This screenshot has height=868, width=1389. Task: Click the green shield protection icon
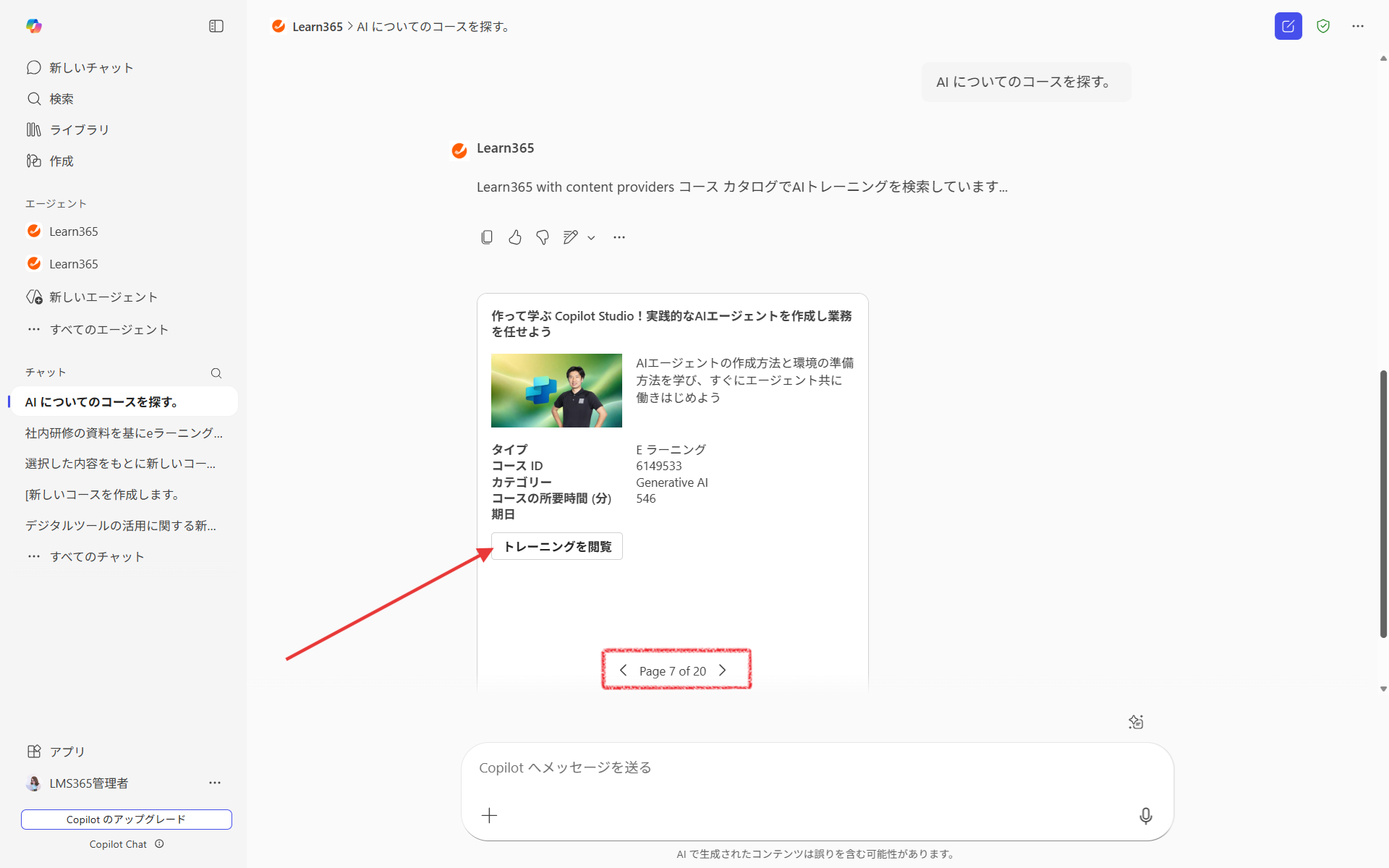1323,26
